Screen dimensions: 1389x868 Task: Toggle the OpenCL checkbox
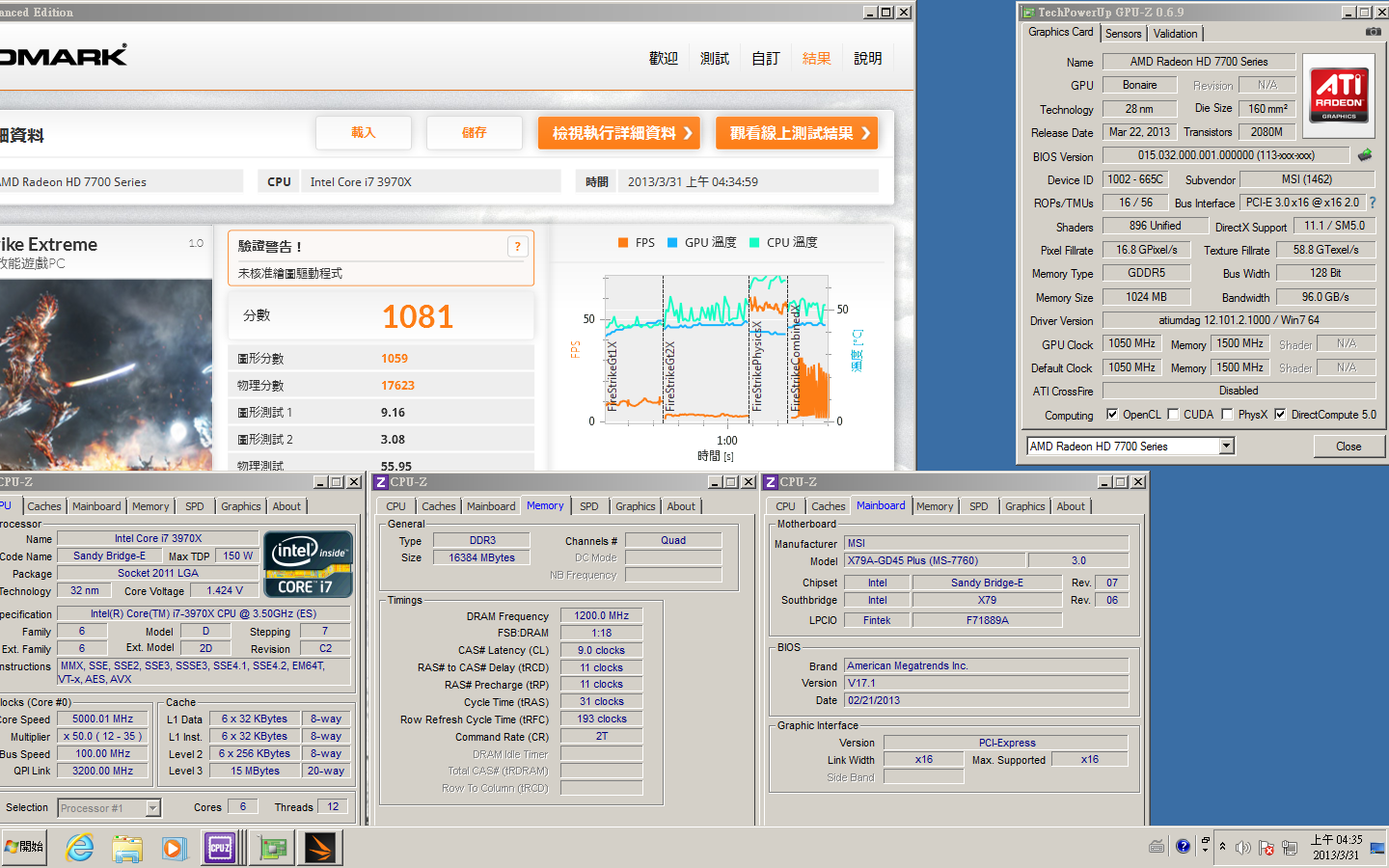(x=1112, y=415)
